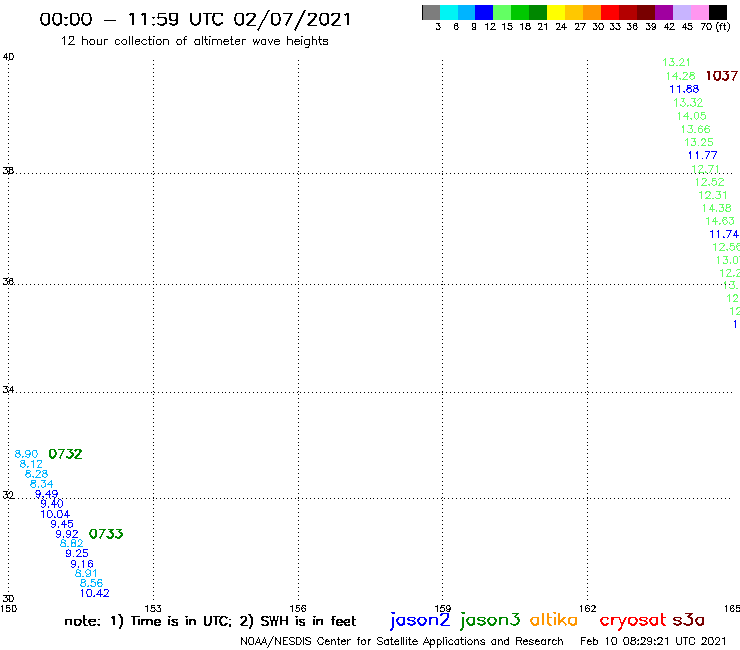The image size is (740, 650).
Task: Select wave height value 8.90
Action: pos(26,454)
